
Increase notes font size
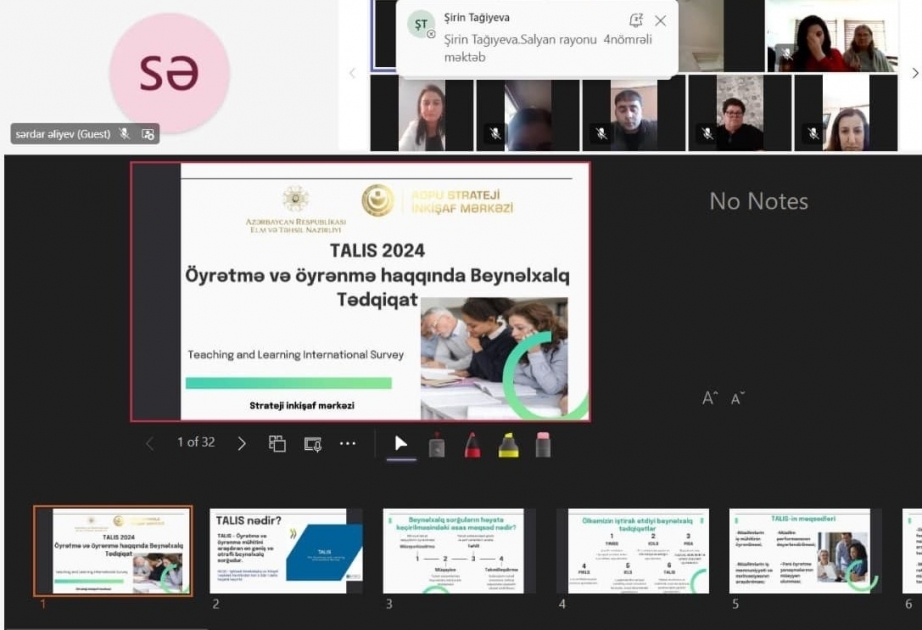[x=710, y=398]
